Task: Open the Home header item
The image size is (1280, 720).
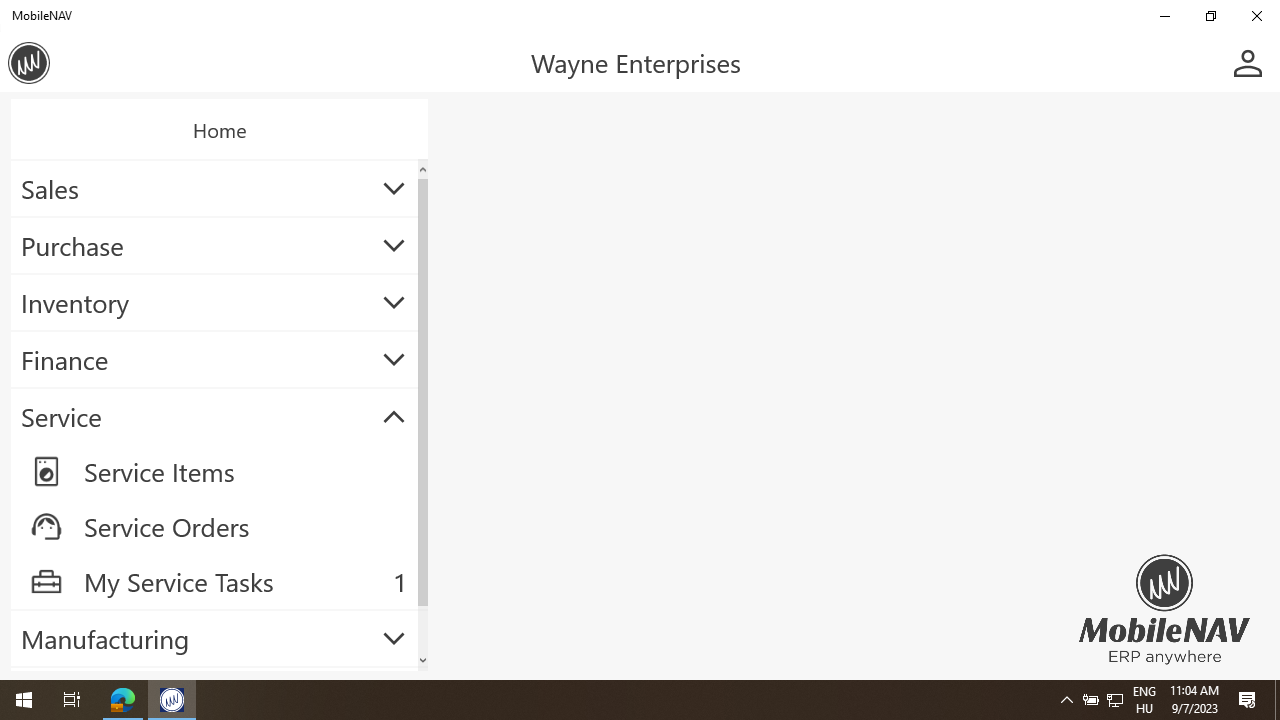Action: [x=219, y=131]
